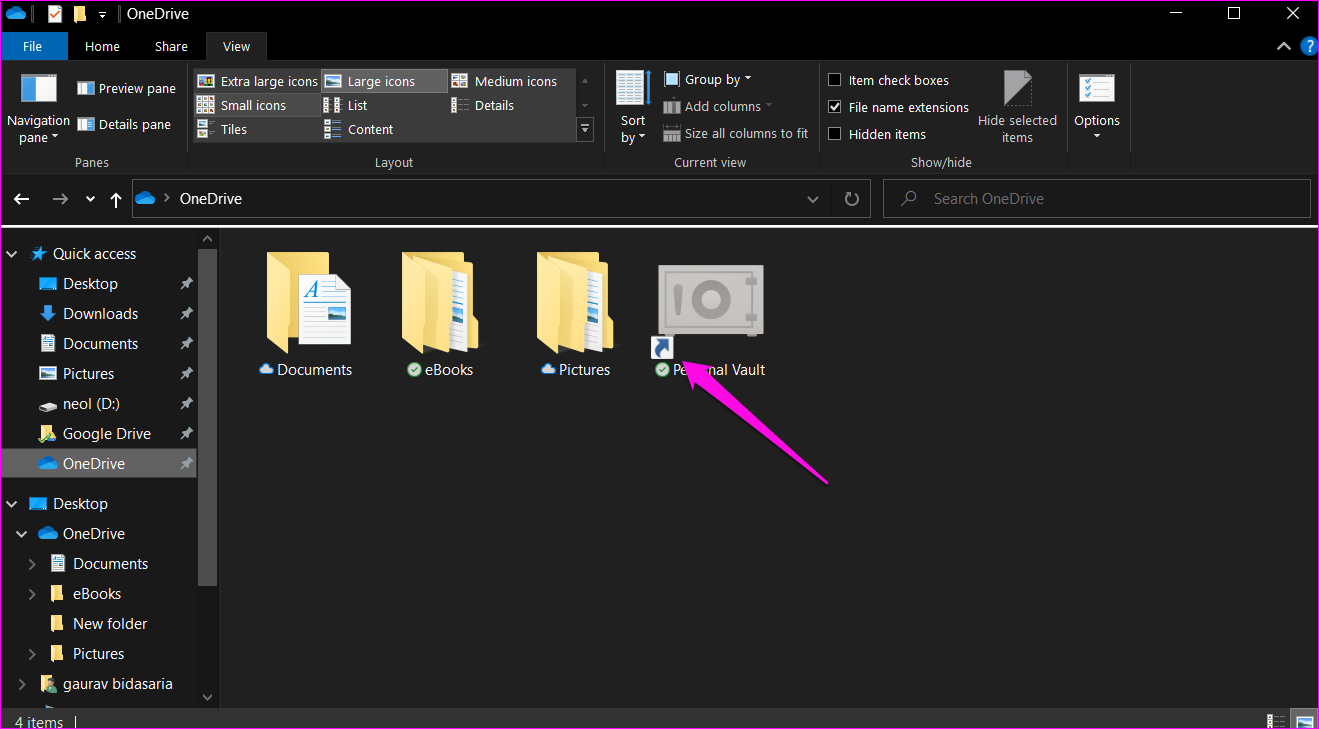Image resolution: width=1319 pixels, height=729 pixels.
Task: Switch to the Share tab
Action: 171,46
